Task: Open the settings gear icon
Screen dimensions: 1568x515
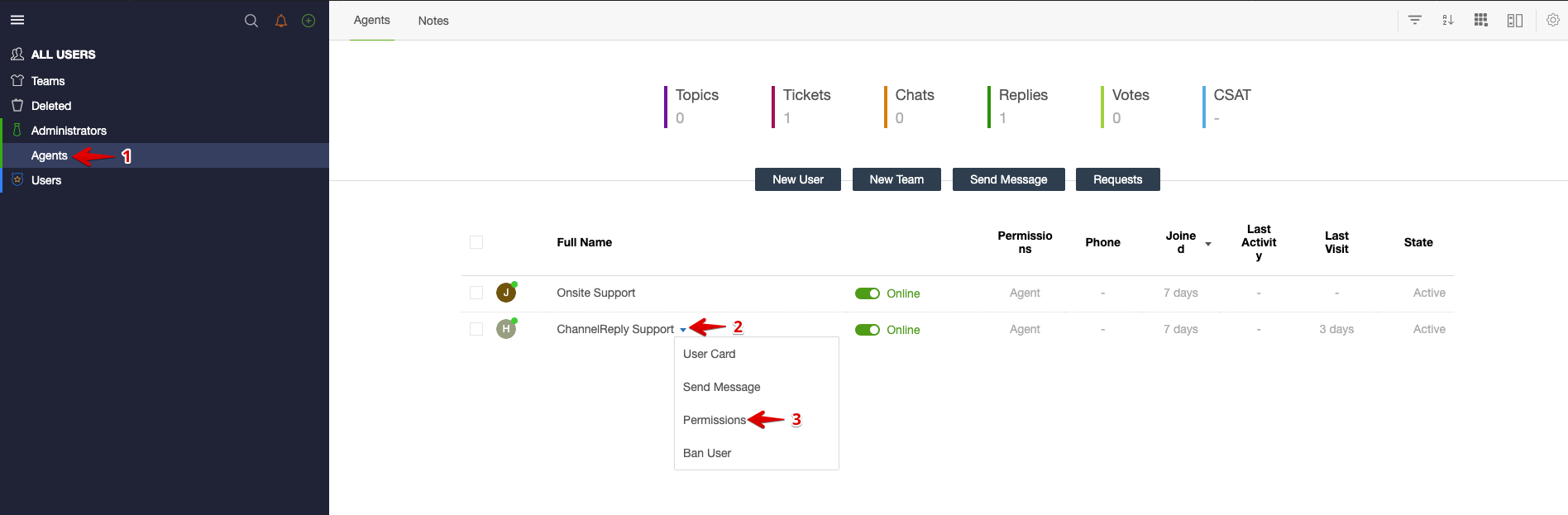Action: point(1553,20)
